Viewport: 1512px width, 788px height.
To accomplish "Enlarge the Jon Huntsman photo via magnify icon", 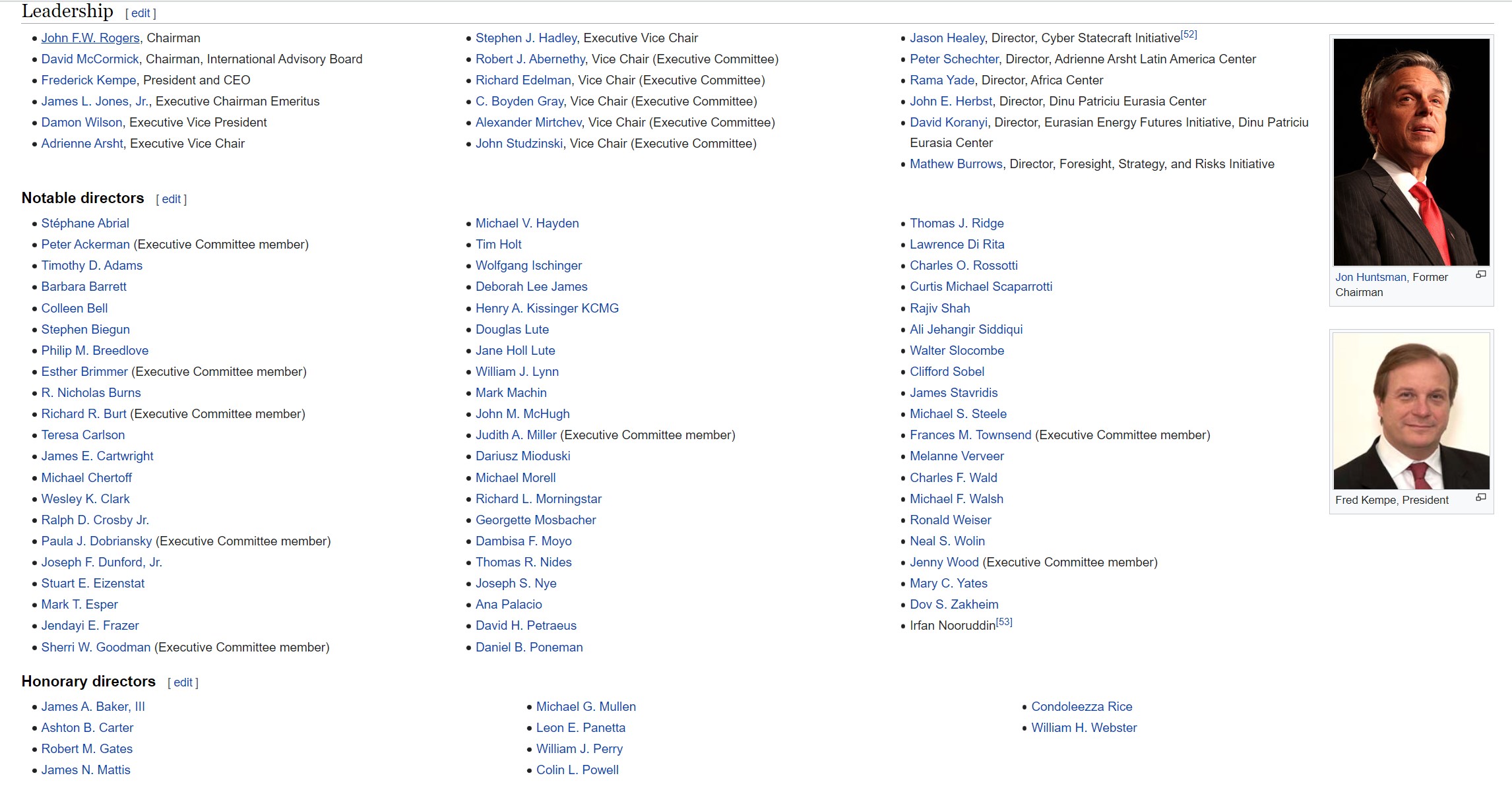I will click(1481, 274).
